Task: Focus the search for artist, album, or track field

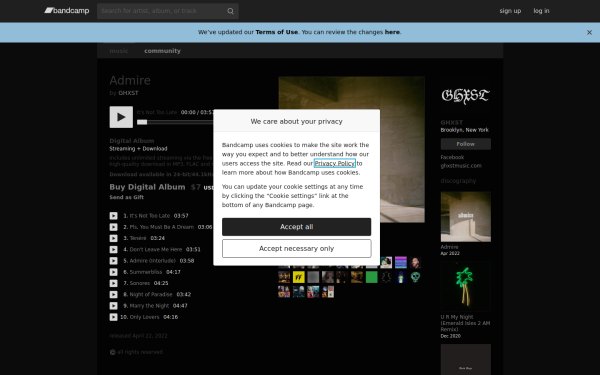Action: click(x=162, y=11)
